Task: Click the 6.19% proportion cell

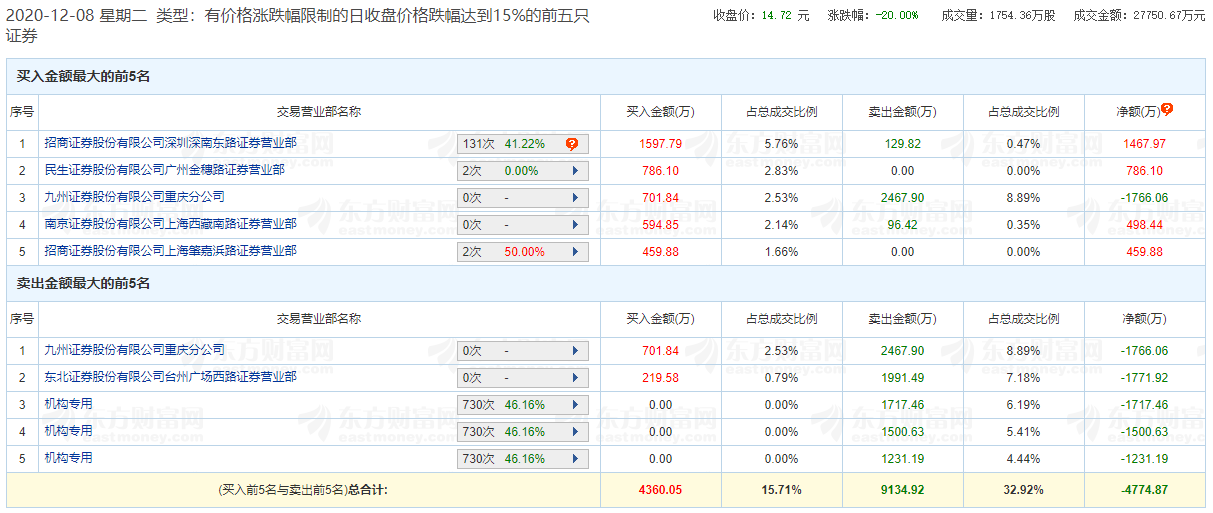Action: pos(1024,405)
